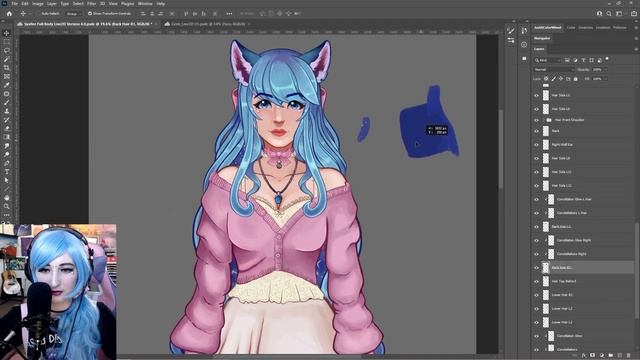
Task: Toggle the layer filtering on/off switch
Action: (x=607, y=60)
